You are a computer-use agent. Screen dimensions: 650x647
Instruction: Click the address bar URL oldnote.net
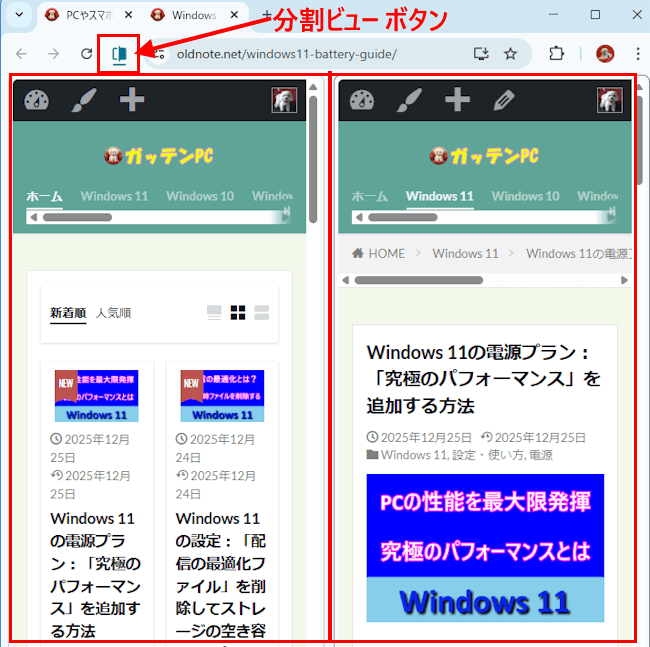286,54
